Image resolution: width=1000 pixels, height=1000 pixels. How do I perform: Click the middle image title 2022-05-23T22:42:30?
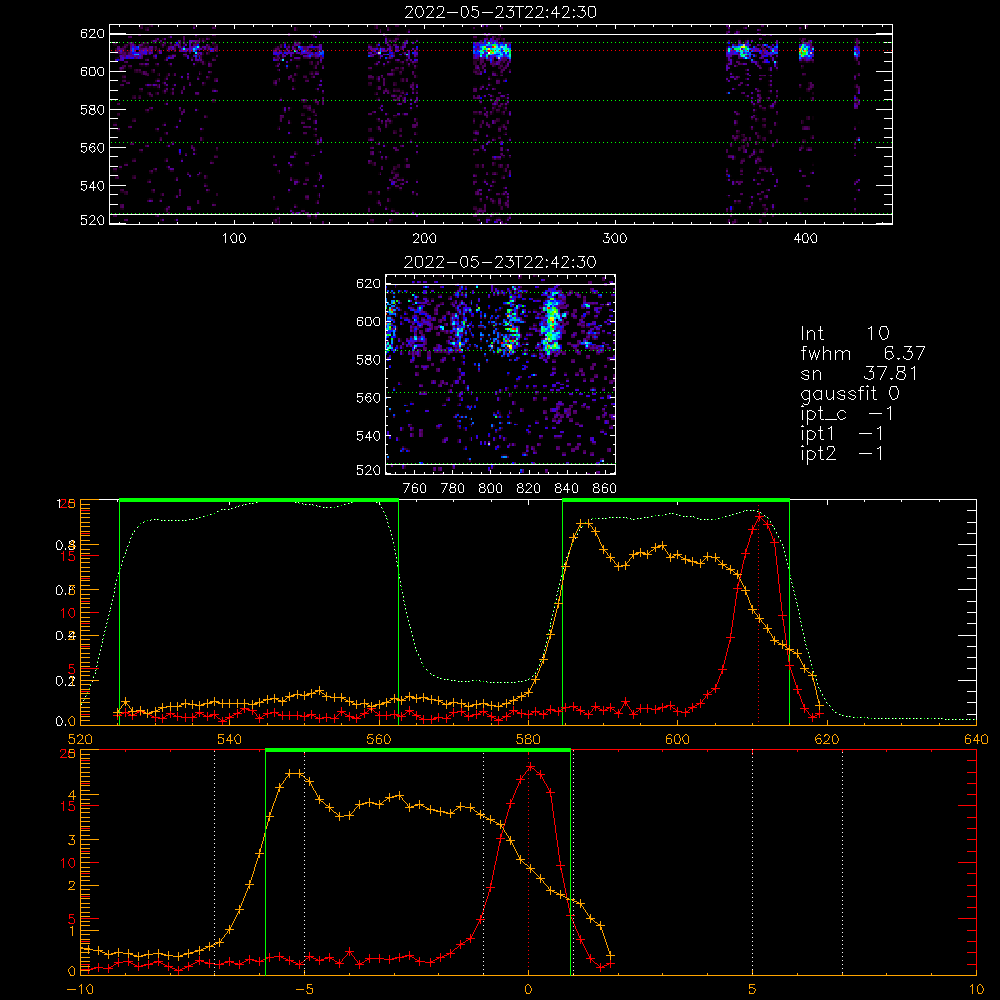(500, 262)
